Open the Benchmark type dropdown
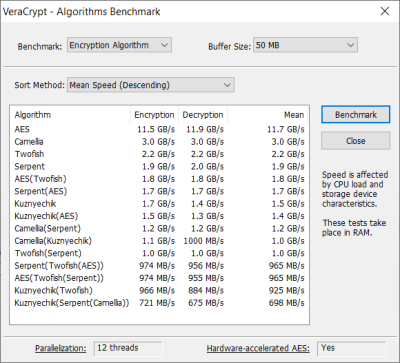 119,45
